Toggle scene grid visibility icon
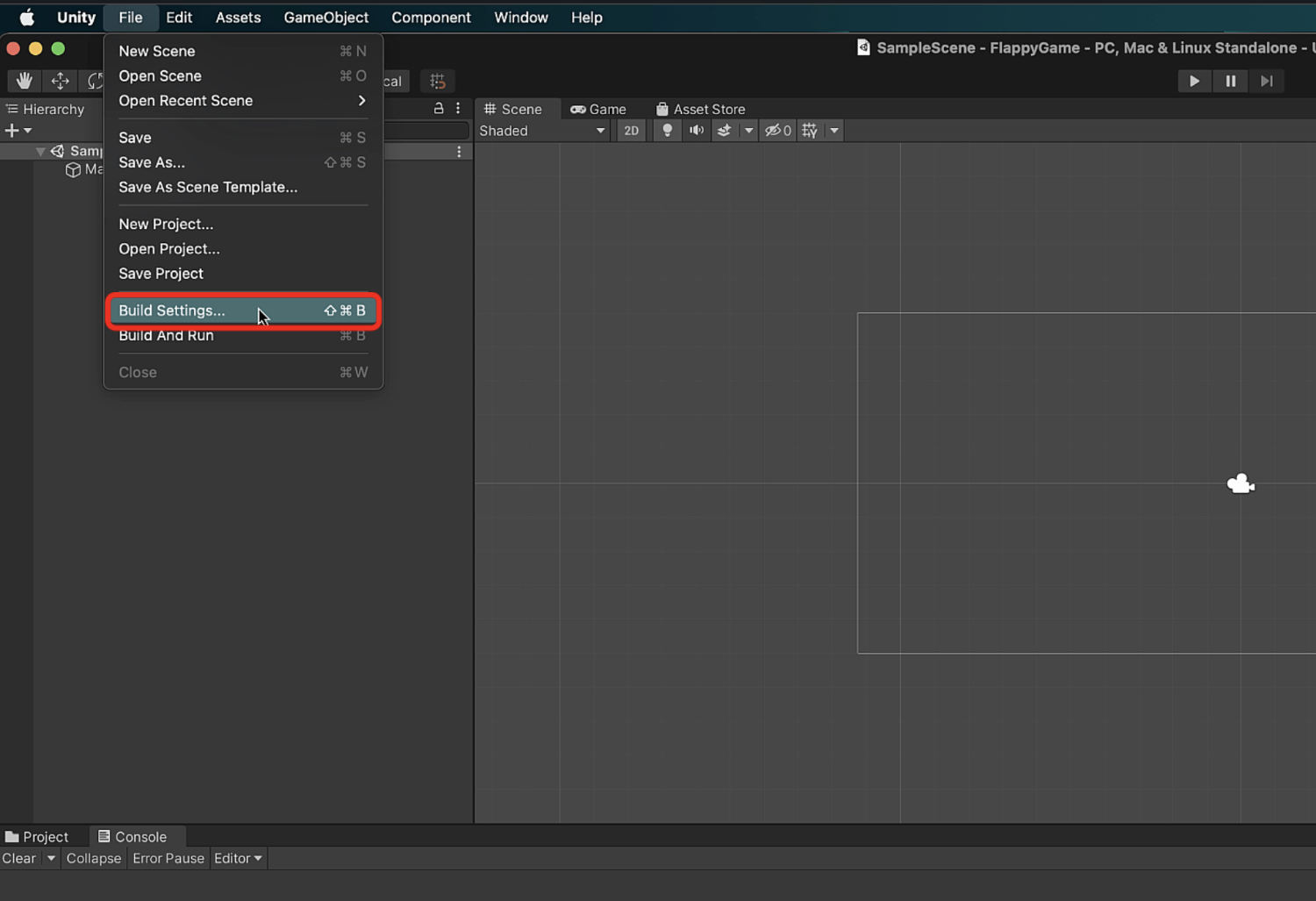This screenshot has width=1316, height=901. (x=810, y=131)
